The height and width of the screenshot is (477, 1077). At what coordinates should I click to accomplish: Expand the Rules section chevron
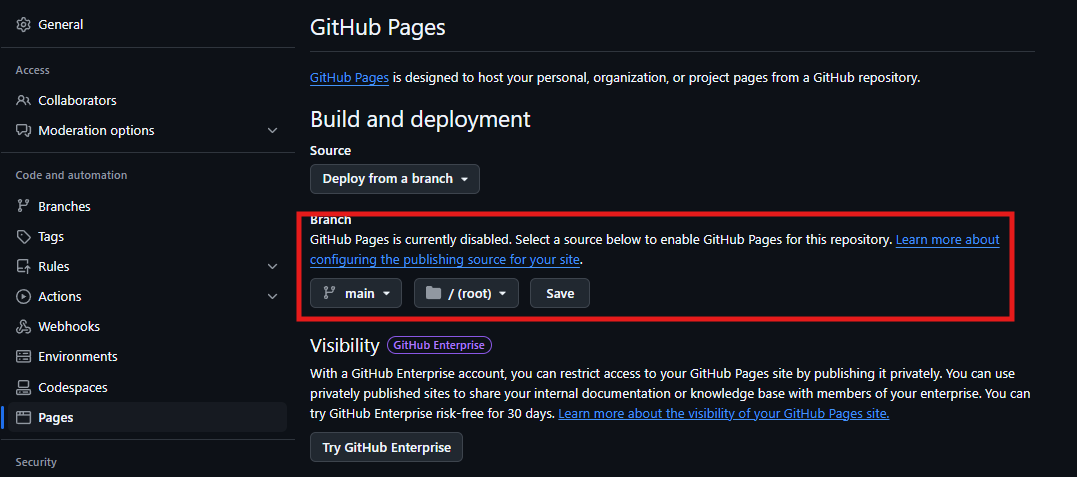click(273, 267)
